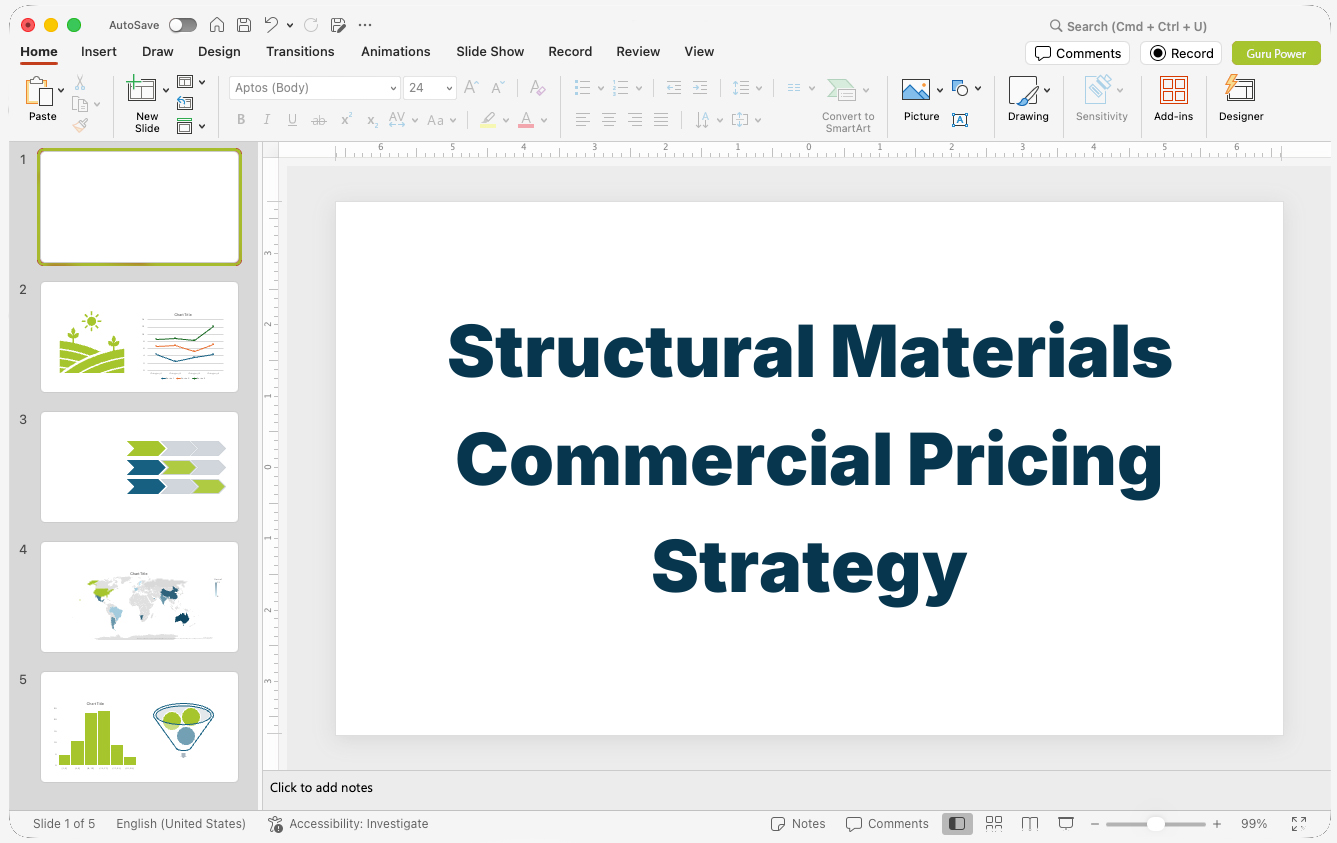The height and width of the screenshot is (843, 1337).
Task: Expand the Paste options arrow
Action: (62, 91)
